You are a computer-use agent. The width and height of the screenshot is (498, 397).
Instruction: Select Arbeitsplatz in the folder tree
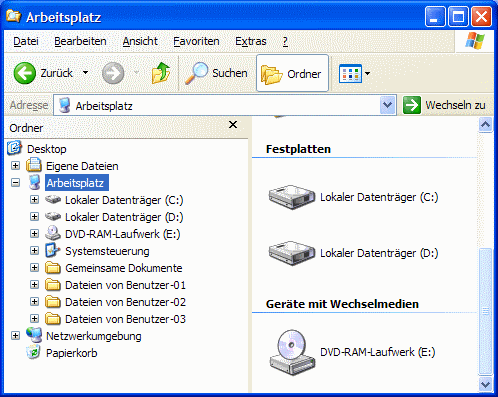coord(77,183)
